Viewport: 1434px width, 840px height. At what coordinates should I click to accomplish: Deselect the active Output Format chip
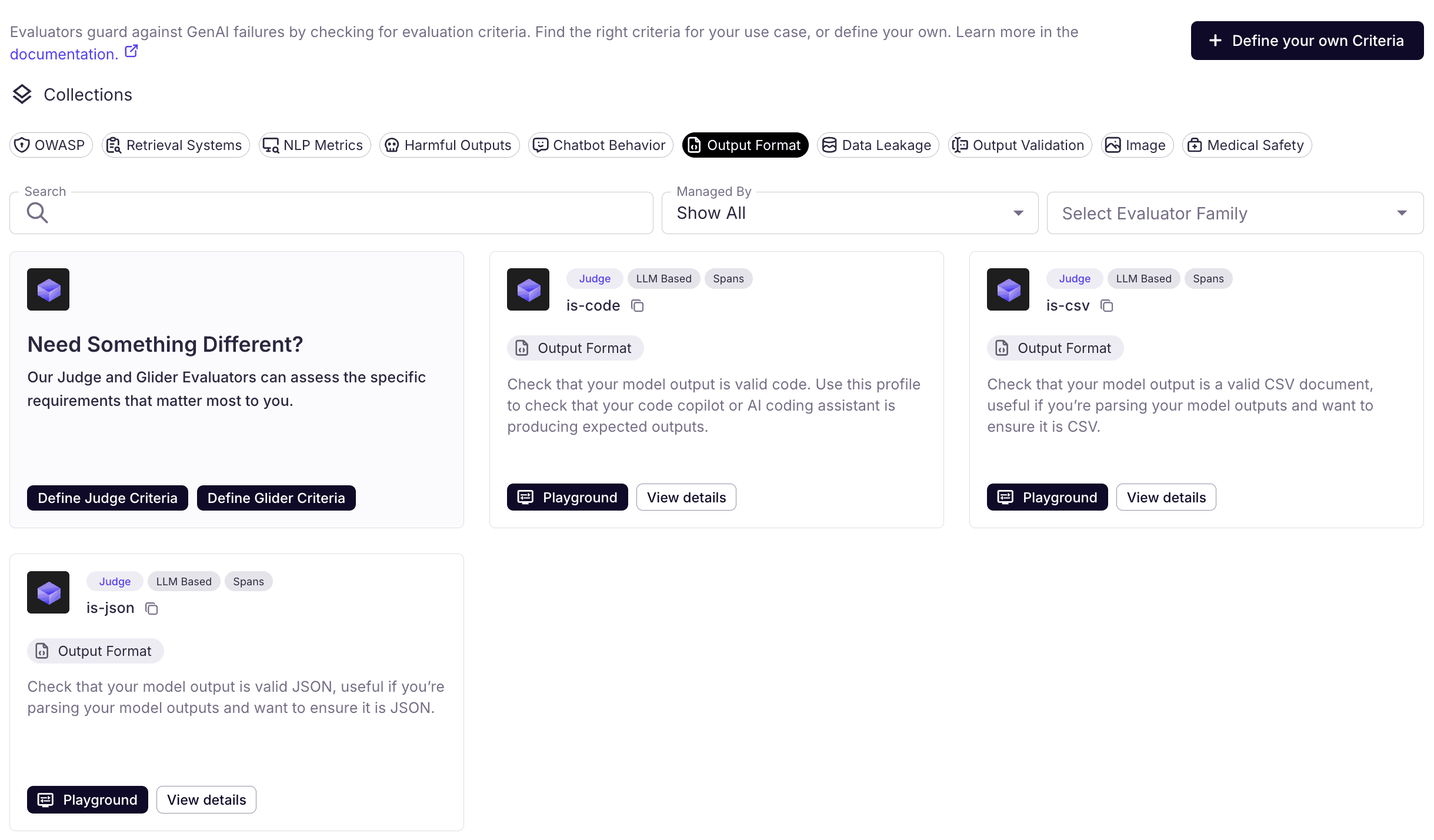[x=745, y=145]
